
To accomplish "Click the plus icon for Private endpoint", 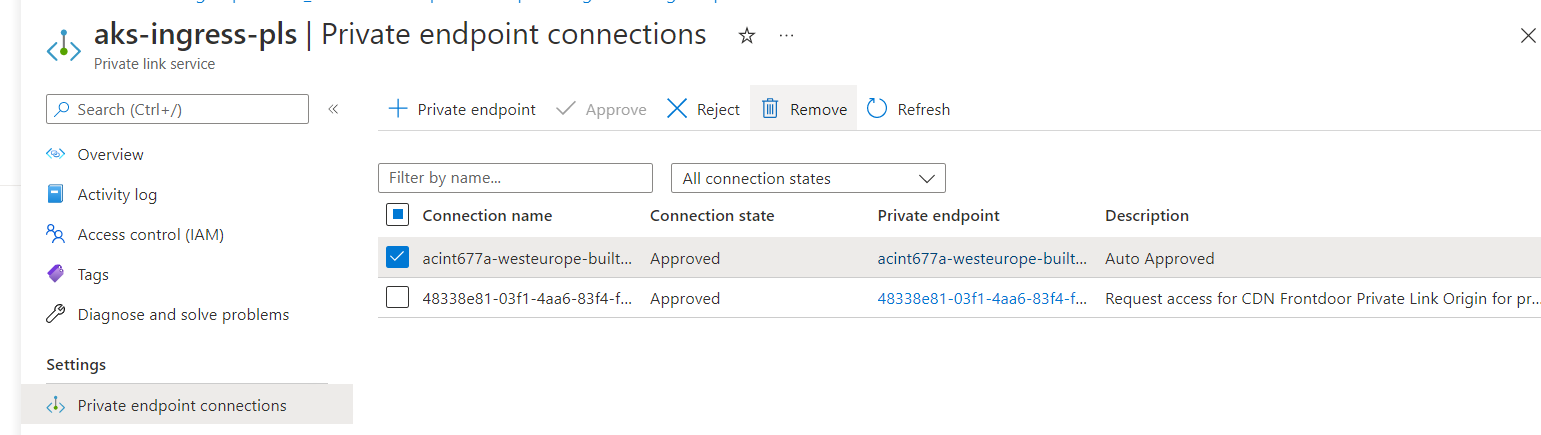I will point(397,109).
